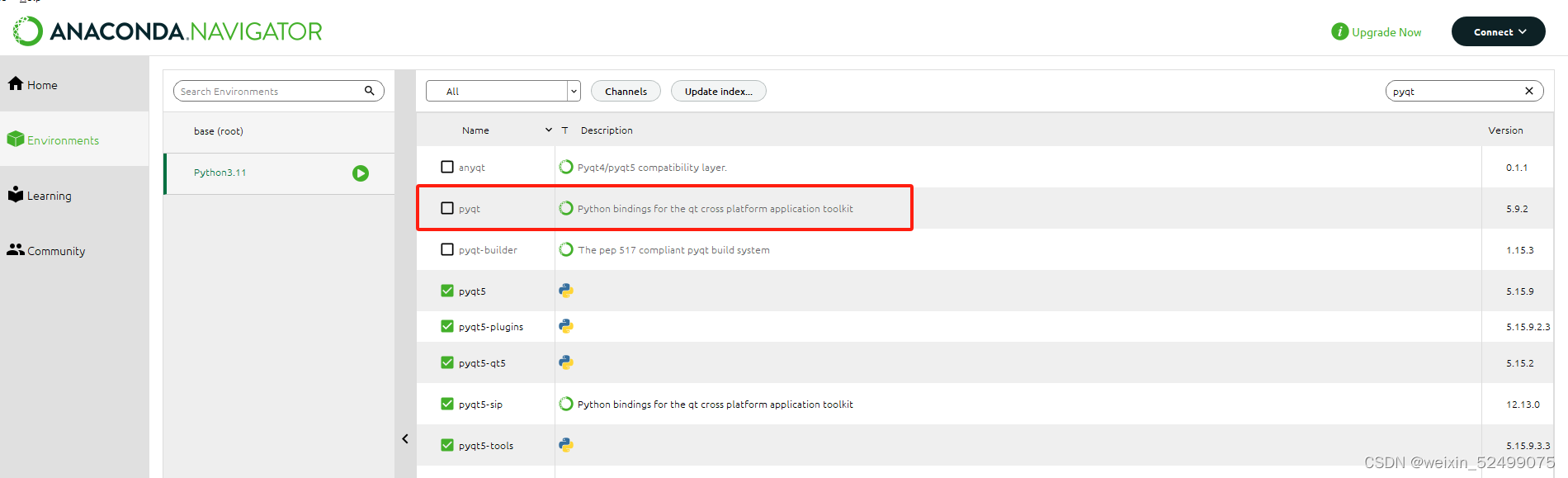Open the Home section
Screen dimensions: 1568x478
(x=74, y=84)
